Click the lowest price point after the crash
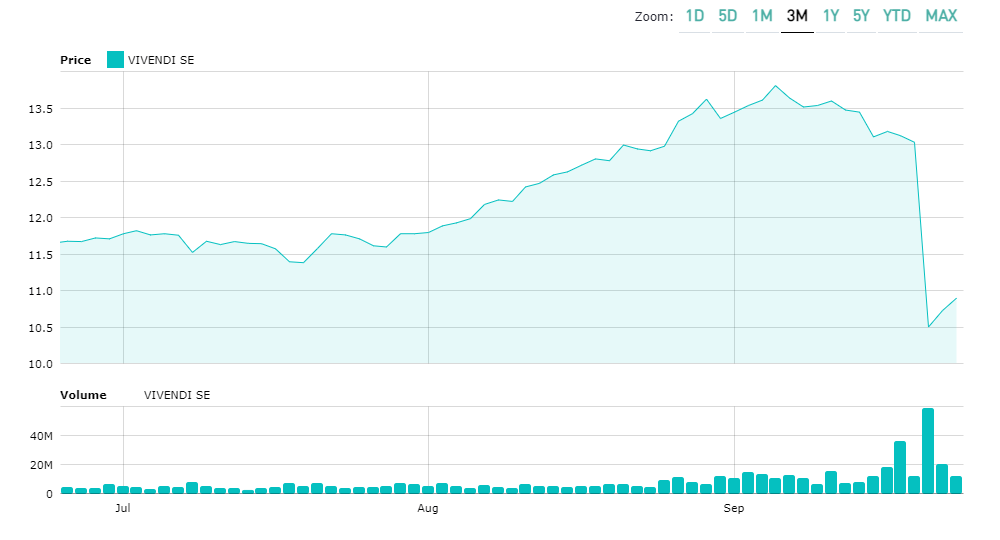This screenshot has width=1000, height=540. 929,327
